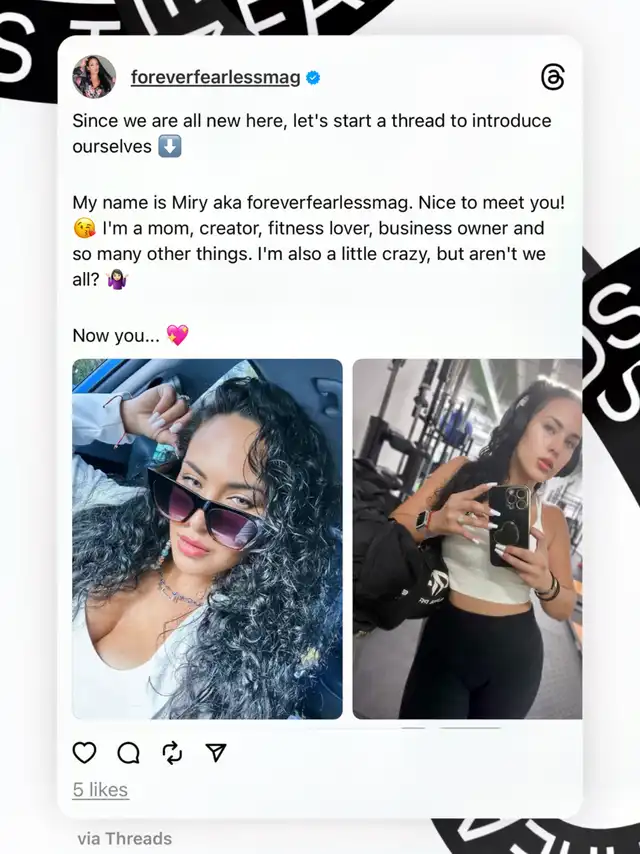640x854 pixels.
Task: Open the circular profile avatar
Action: pos(94,76)
